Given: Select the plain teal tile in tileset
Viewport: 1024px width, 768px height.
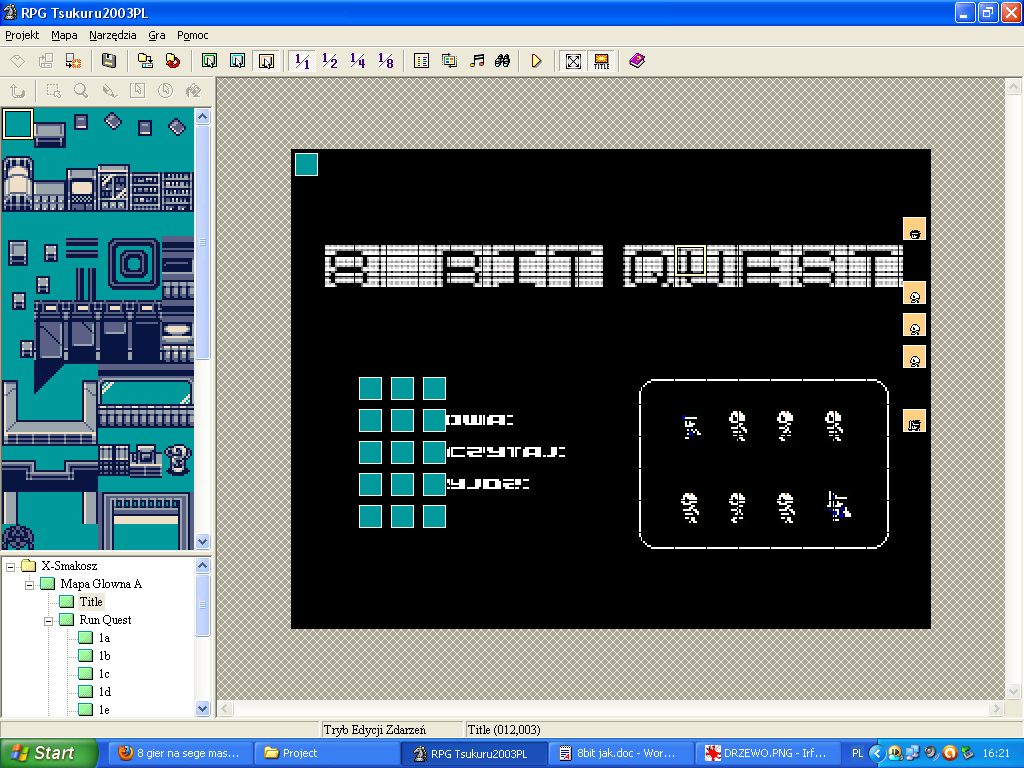Looking at the screenshot, I should click(18, 123).
